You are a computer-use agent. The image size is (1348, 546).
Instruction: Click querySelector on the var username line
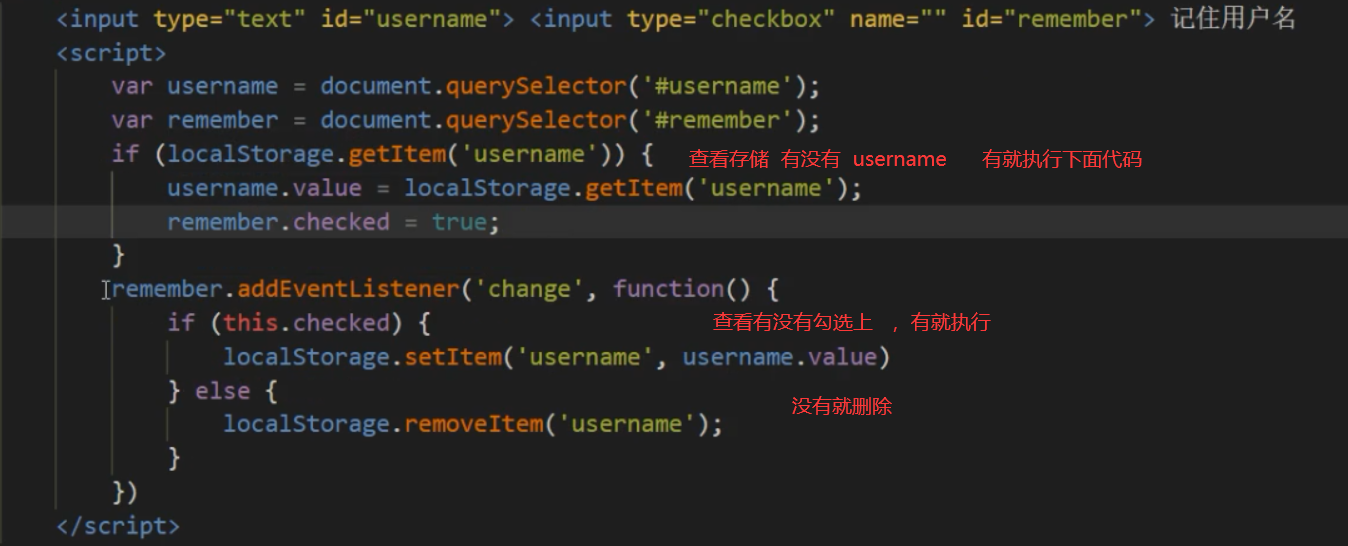pyautogui.click(x=536, y=86)
